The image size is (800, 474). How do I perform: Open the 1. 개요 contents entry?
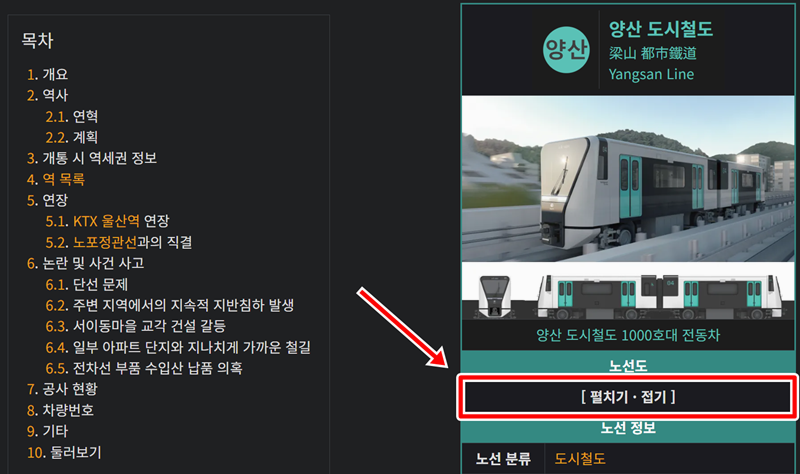[x=47, y=74]
